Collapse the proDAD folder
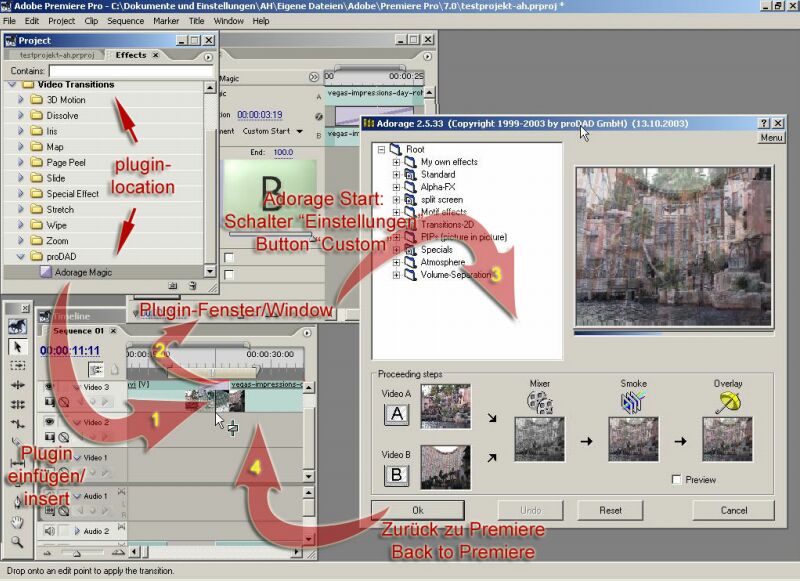800x581 pixels. point(20,257)
